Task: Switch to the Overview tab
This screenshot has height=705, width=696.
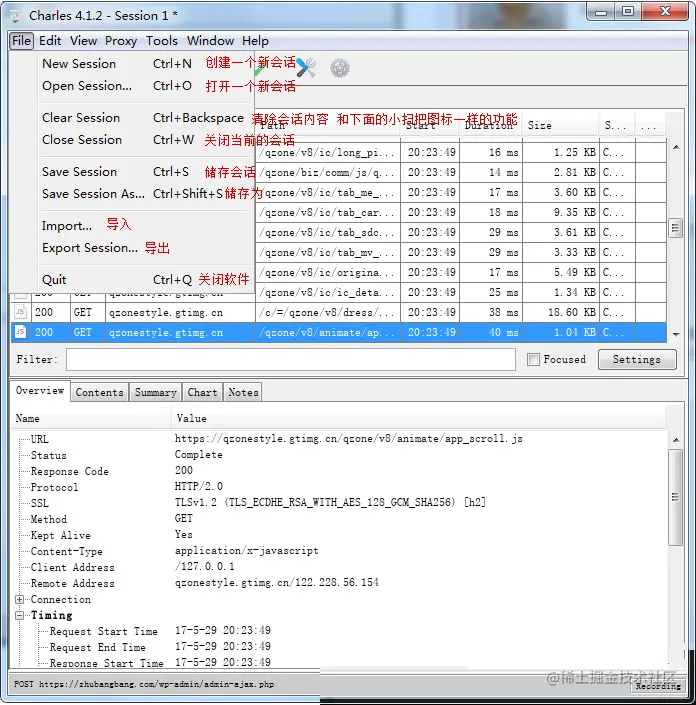Action: (x=40, y=391)
